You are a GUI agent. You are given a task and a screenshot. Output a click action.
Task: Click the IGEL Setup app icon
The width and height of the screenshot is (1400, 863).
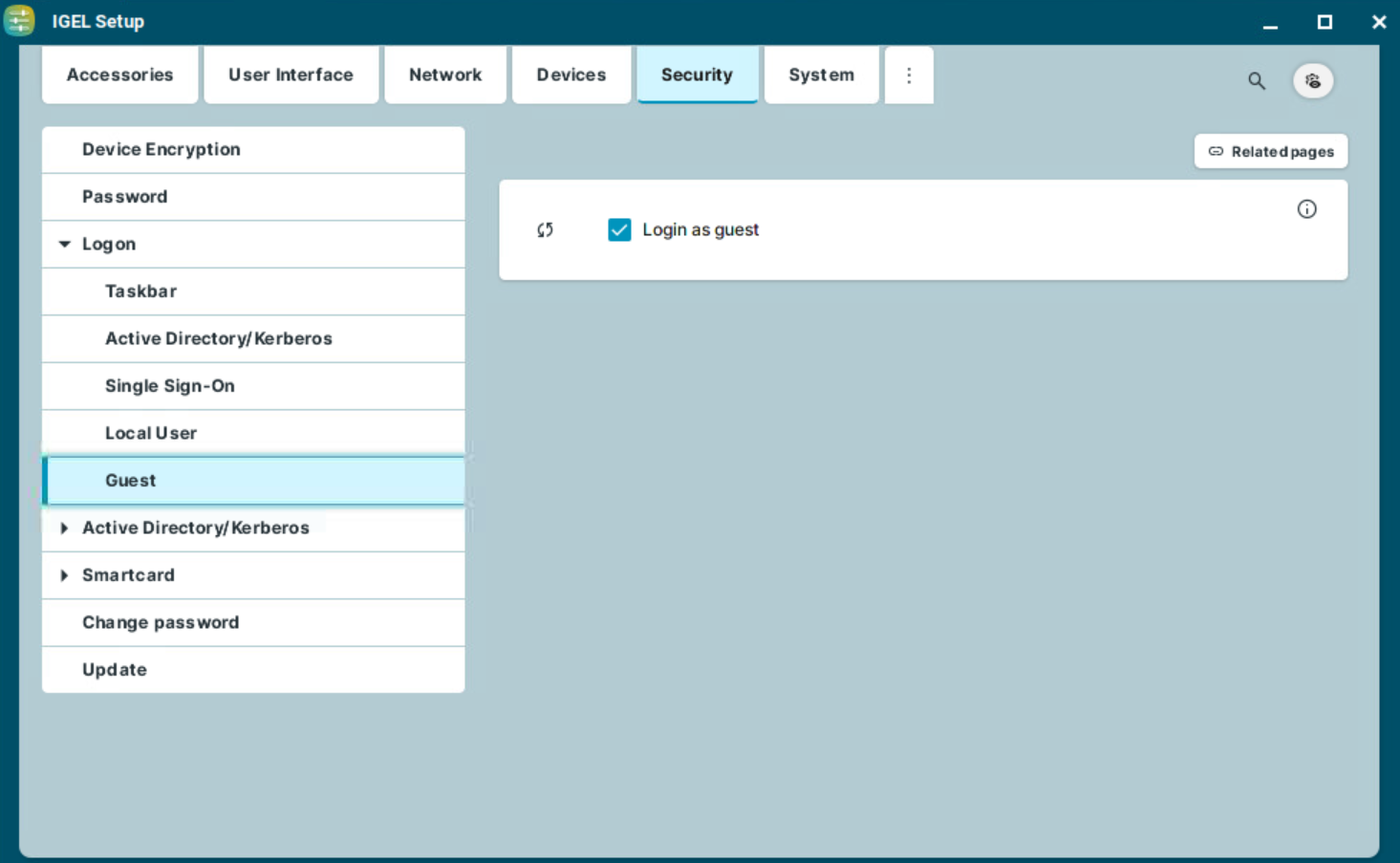tap(19, 21)
